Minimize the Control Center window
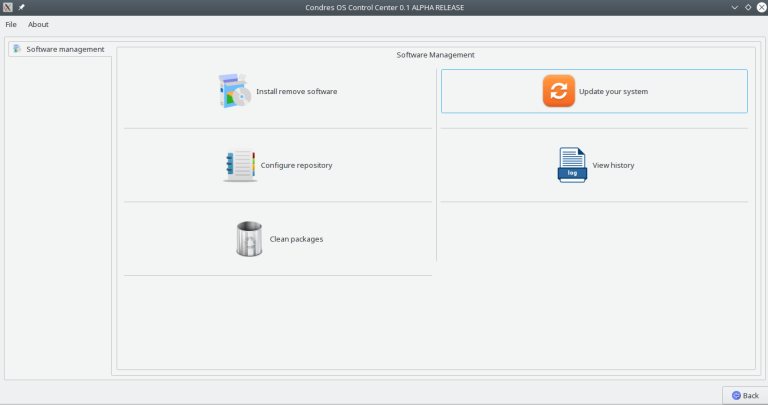768x405 pixels. point(734,7)
